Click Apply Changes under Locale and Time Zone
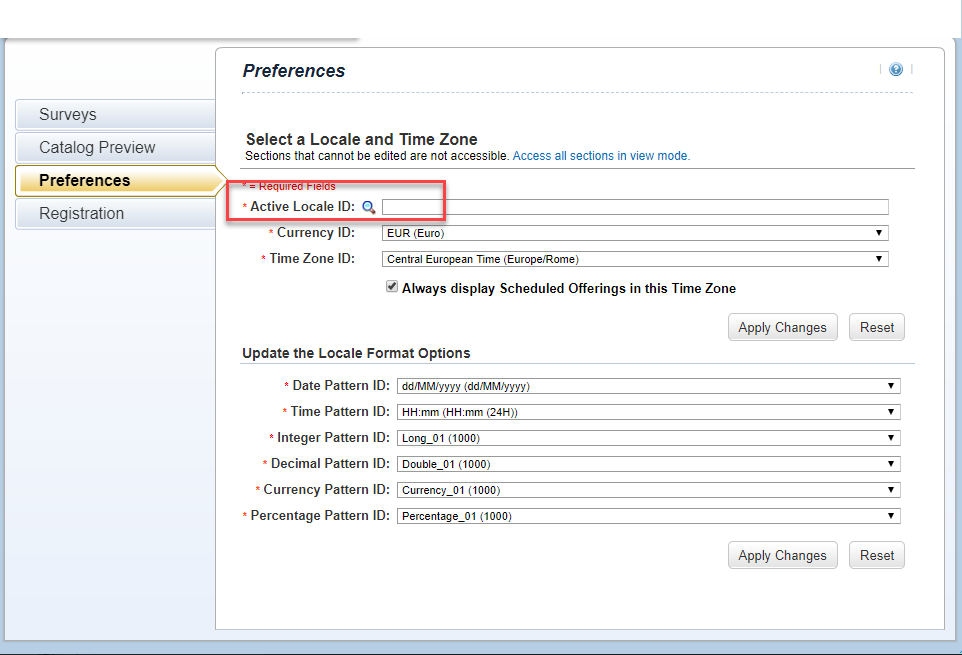962x655 pixels. click(782, 328)
